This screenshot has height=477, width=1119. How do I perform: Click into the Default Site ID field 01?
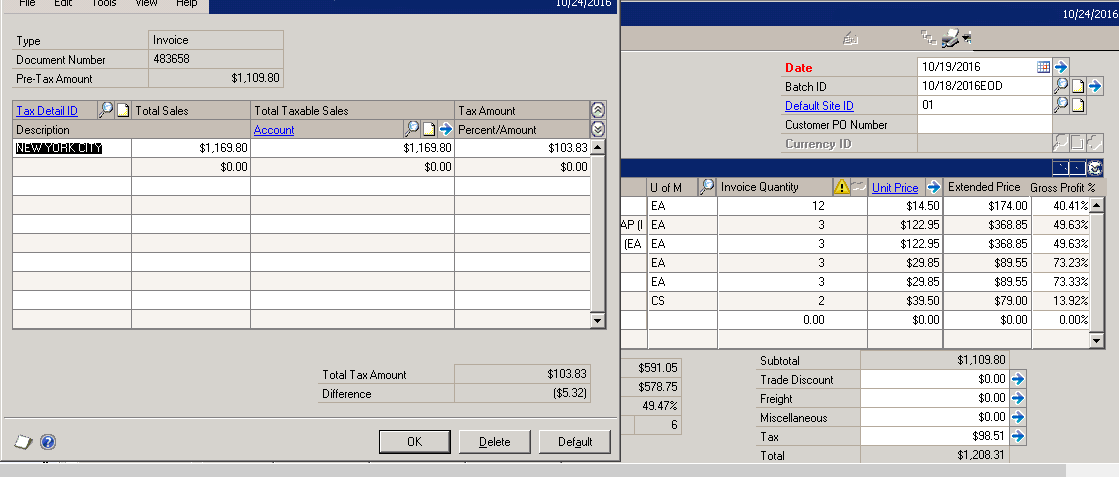(985, 105)
